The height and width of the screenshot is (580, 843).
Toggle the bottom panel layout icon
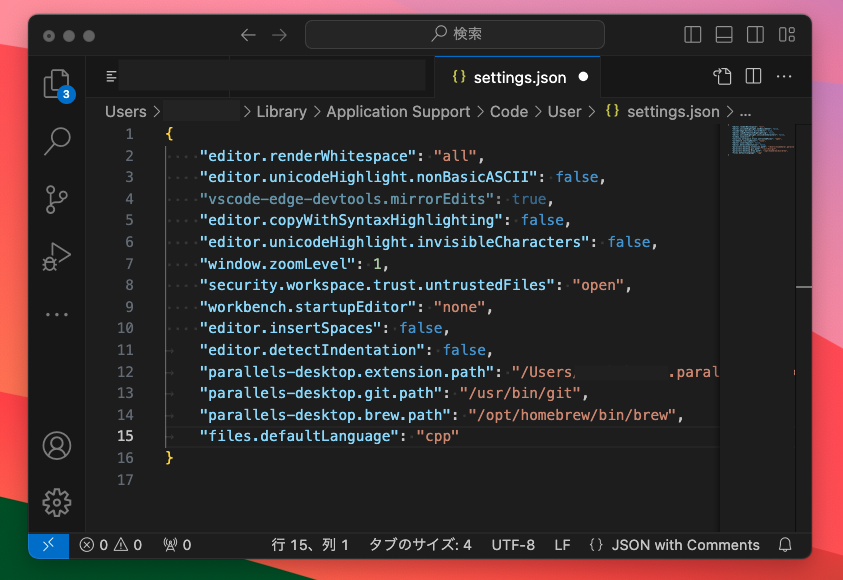click(724, 35)
